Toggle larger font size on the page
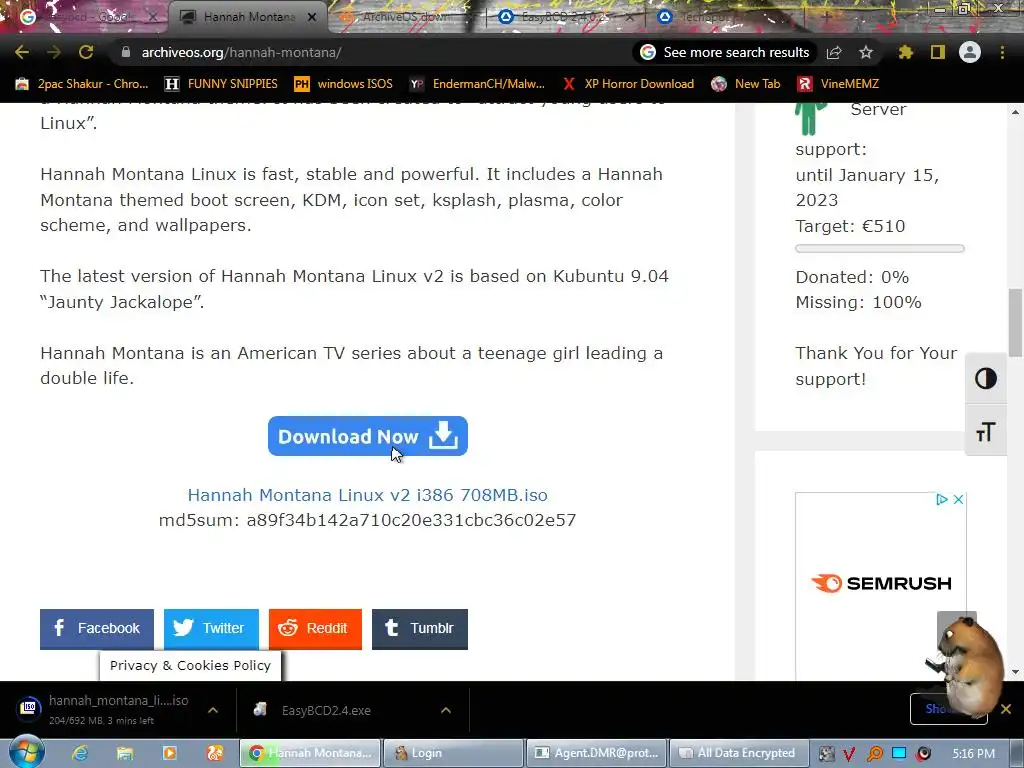This screenshot has height=768, width=1024. pyautogui.click(x=985, y=432)
